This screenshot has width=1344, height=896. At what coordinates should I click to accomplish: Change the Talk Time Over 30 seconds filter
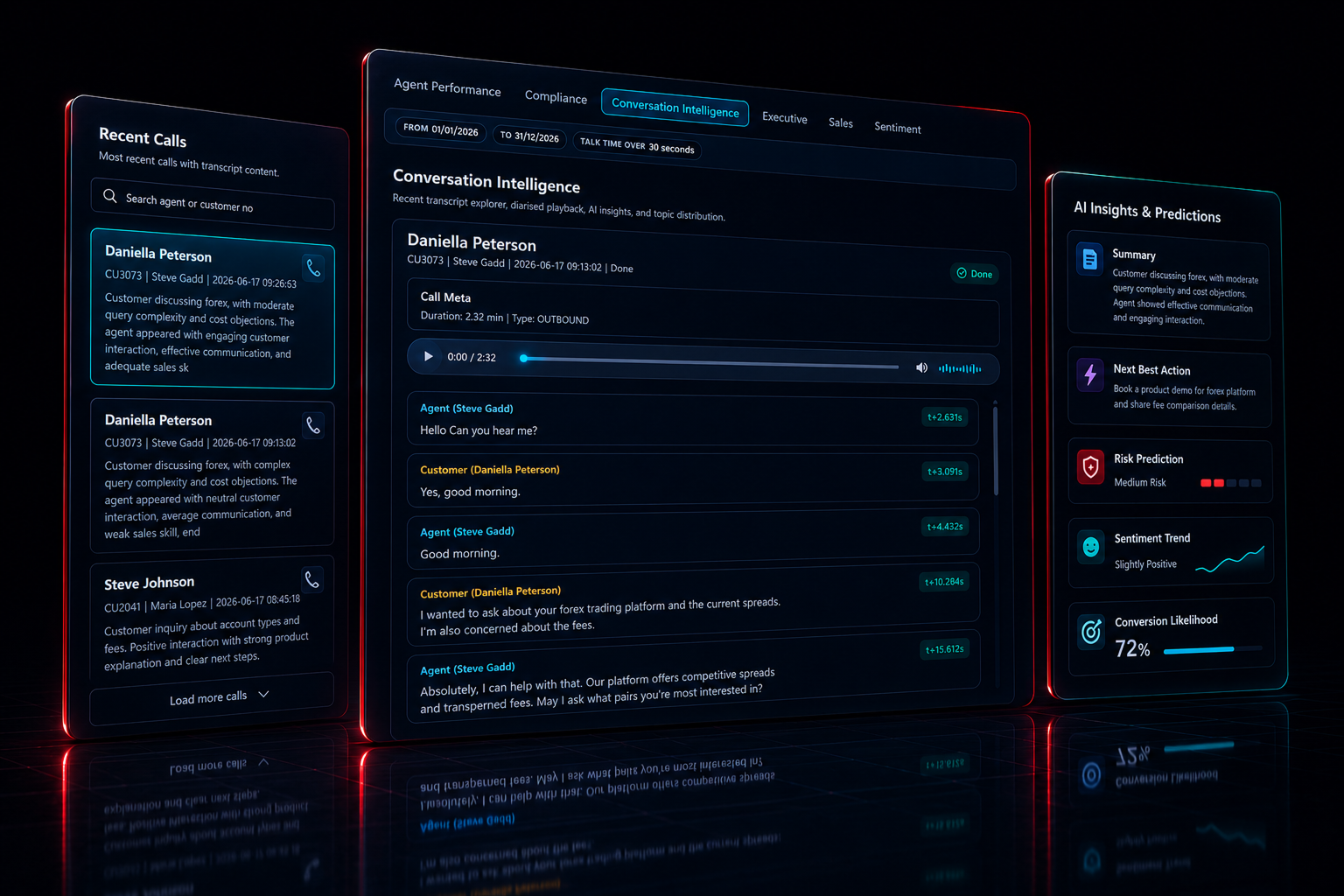(x=637, y=145)
